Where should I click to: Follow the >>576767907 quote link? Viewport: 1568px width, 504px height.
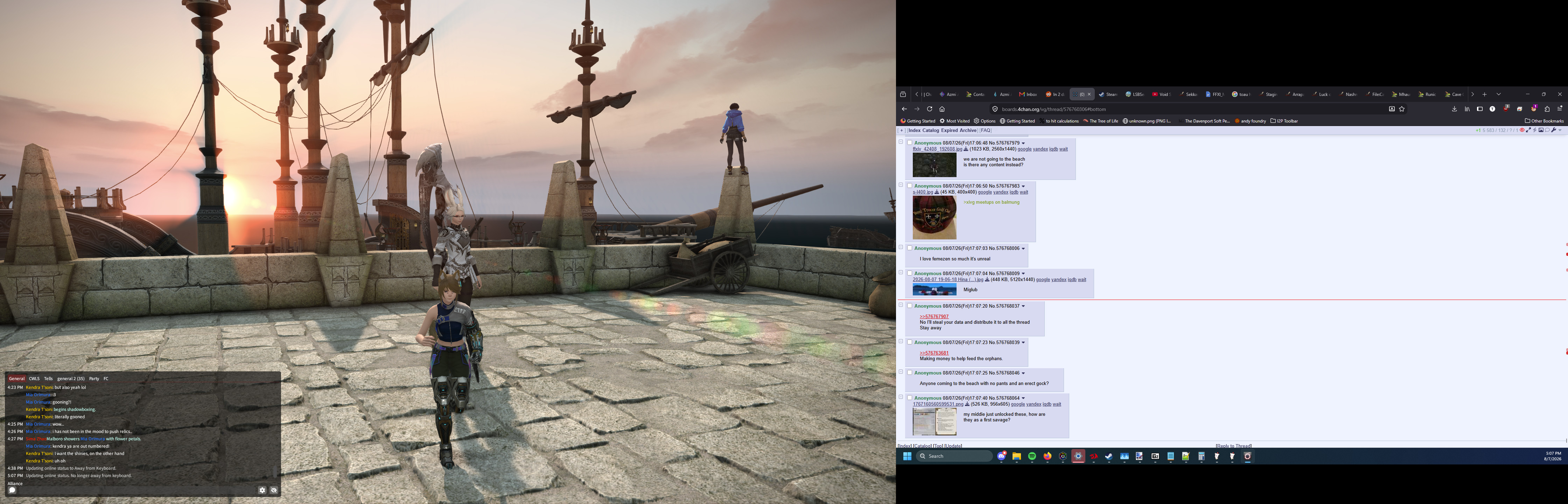pyautogui.click(x=934, y=316)
